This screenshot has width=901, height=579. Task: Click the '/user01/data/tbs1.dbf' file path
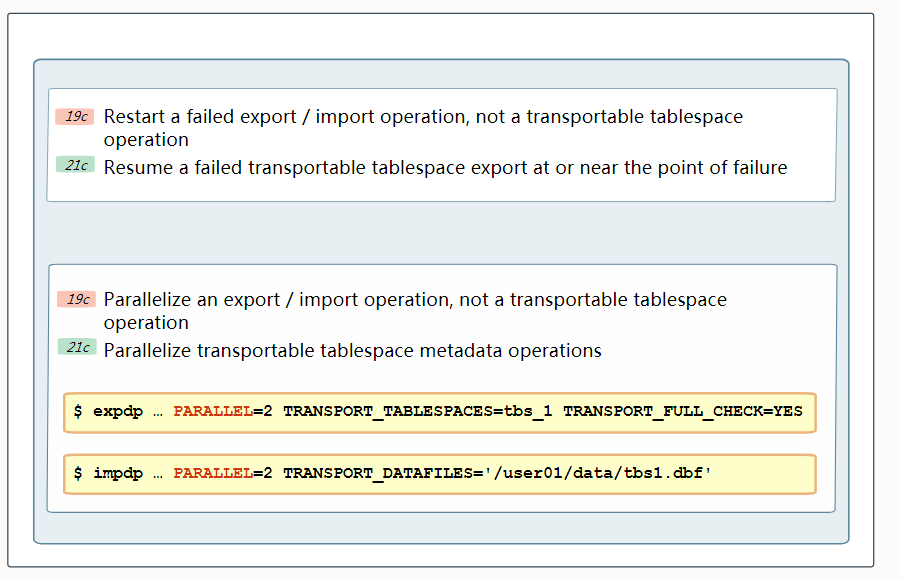click(x=598, y=473)
